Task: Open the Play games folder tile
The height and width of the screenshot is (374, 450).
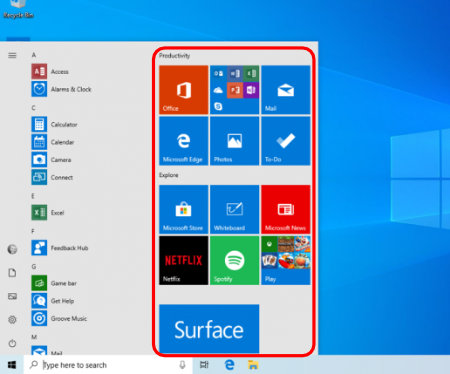Action: pyautogui.click(x=286, y=260)
